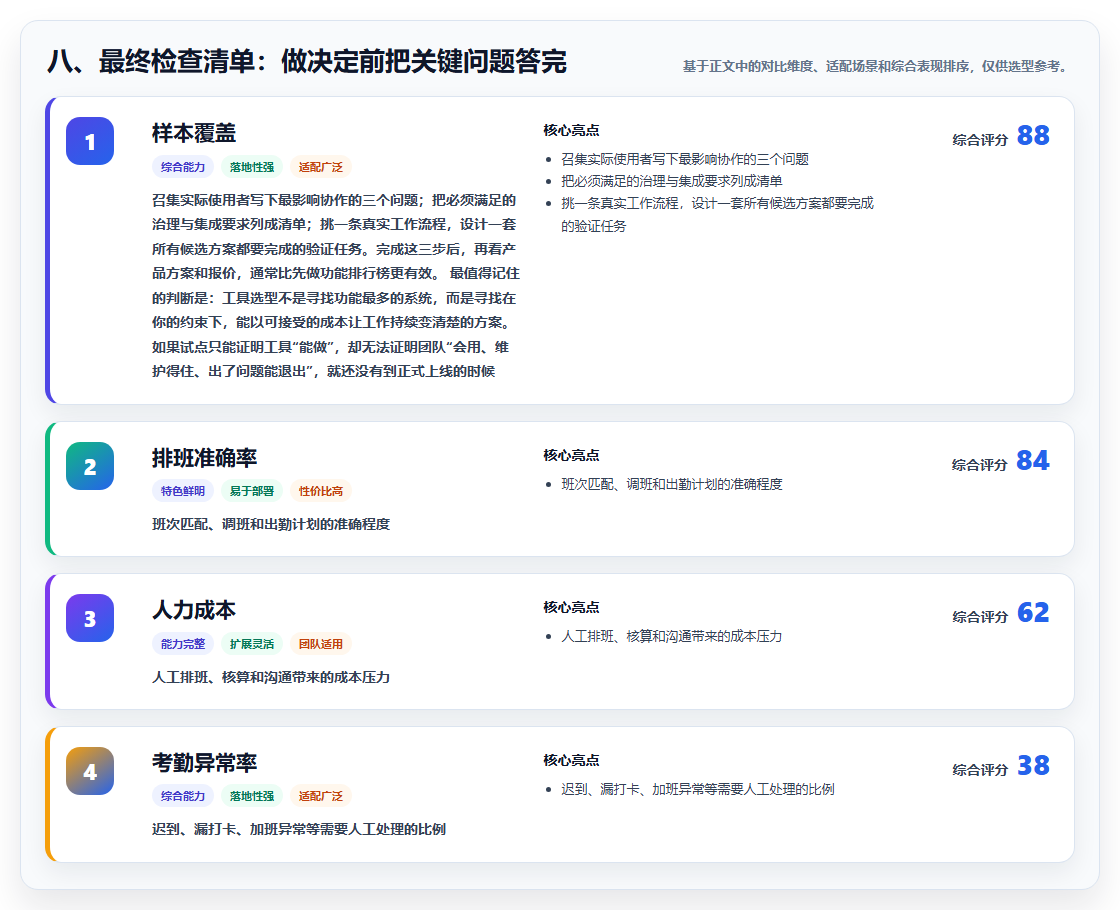This screenshot has height=910, width=1120.
Task: Click 综合评分 label in 人力成本 card
Action: tap(980, 617)
